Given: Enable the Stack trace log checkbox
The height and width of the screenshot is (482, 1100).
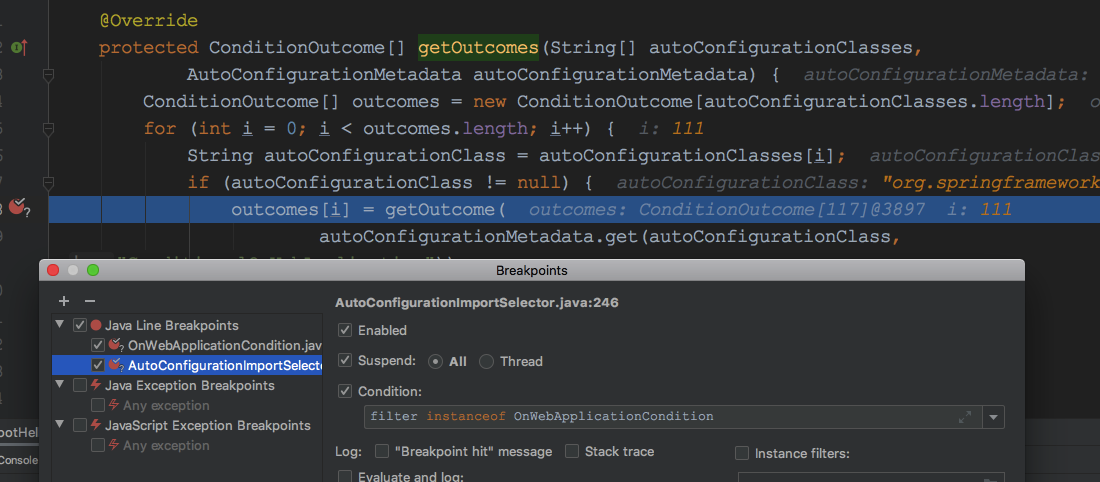Looking at the screenshot, I should [x=572, y=451].
